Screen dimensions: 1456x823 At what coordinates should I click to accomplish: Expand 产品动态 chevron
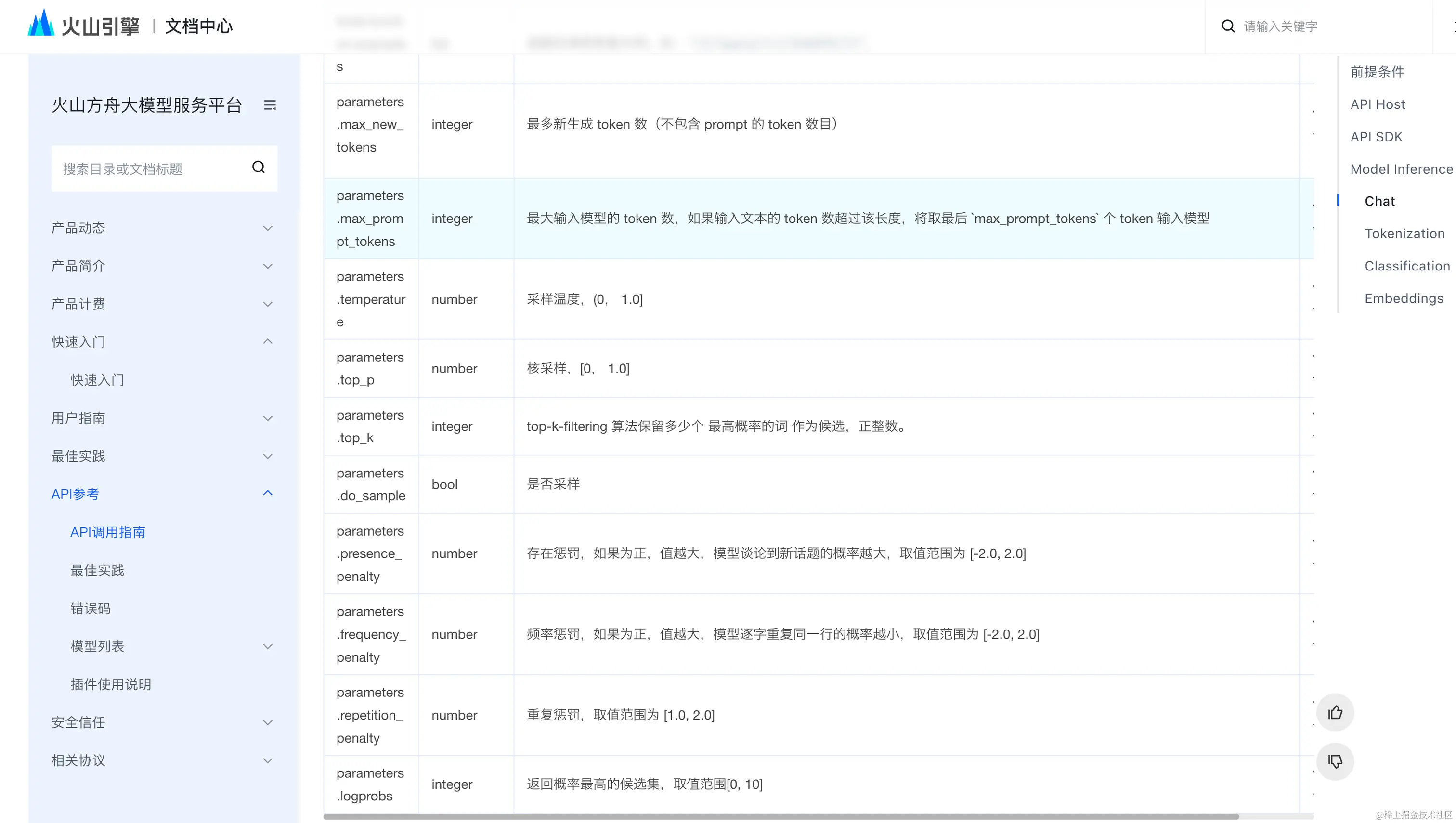pos(268,228)
